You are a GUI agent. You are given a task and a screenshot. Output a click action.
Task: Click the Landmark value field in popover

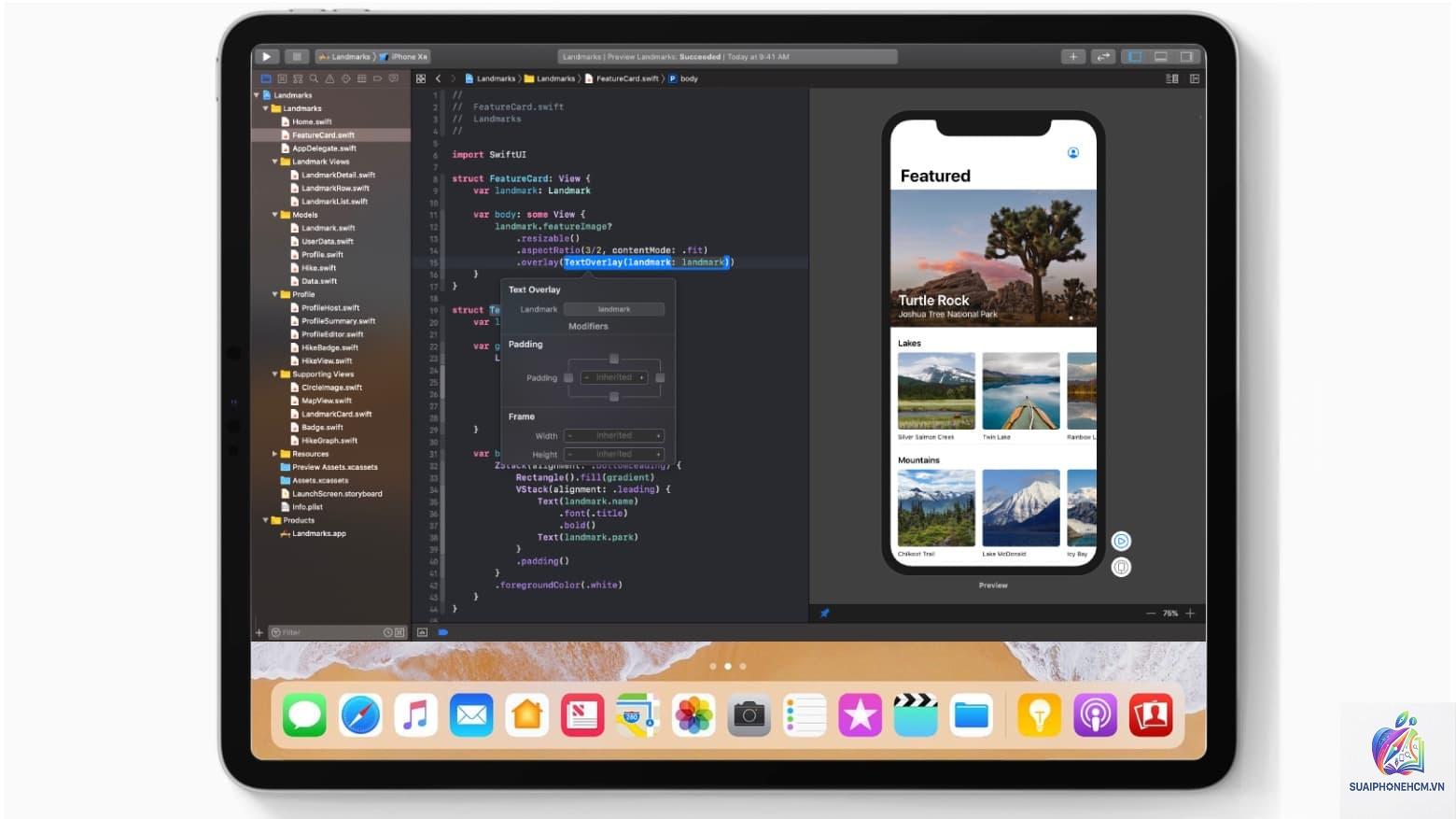(x=614, y=309)
